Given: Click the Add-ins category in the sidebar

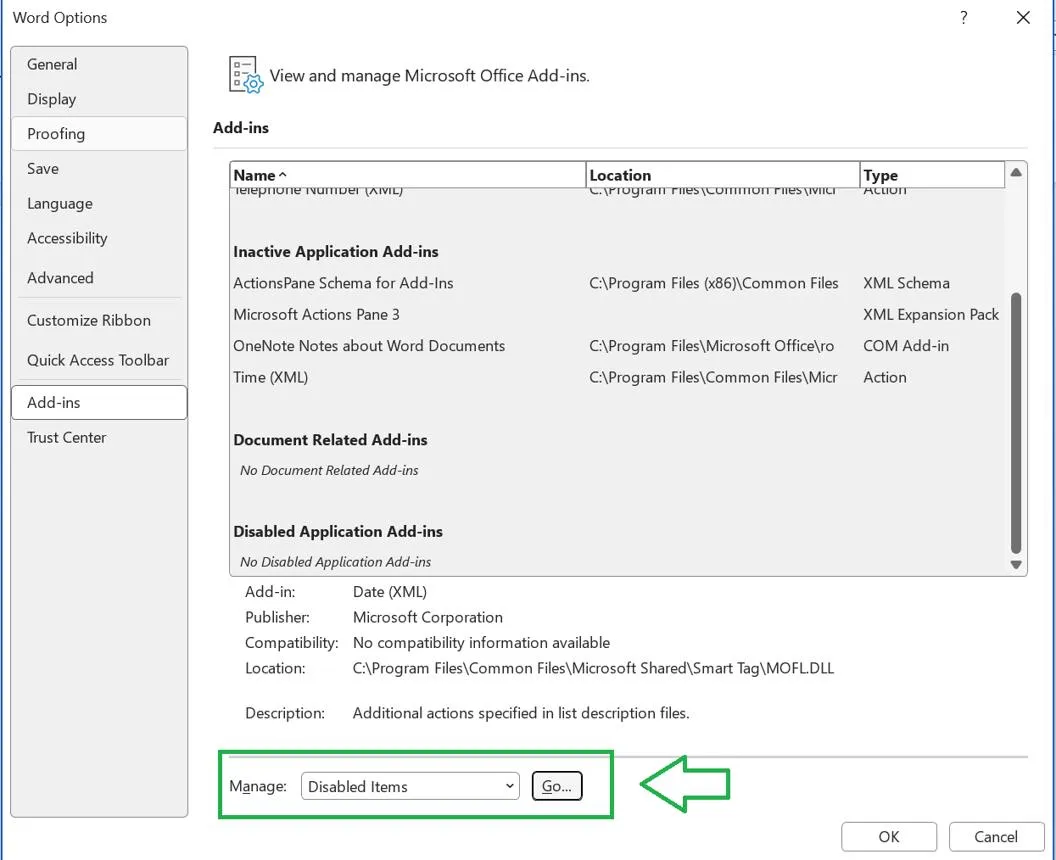Looking at the screenshot, I should click(x=99, y=402).
